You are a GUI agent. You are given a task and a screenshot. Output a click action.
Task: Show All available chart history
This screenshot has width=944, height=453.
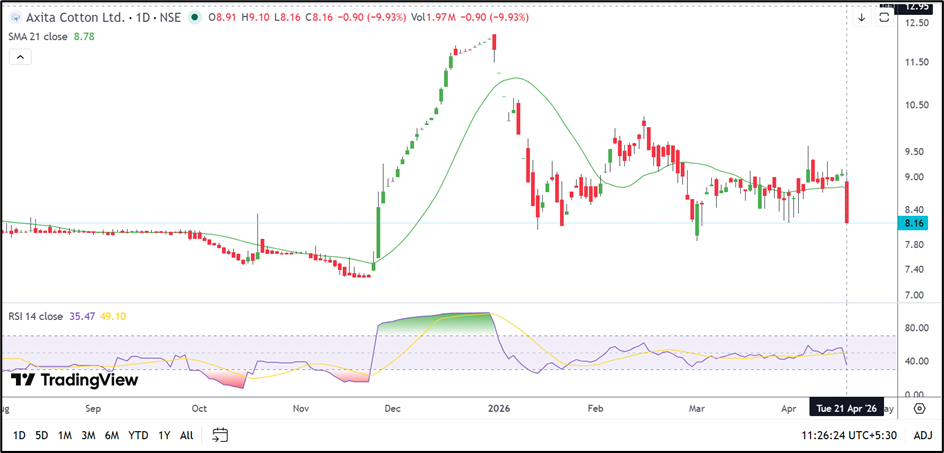(186, 435)
